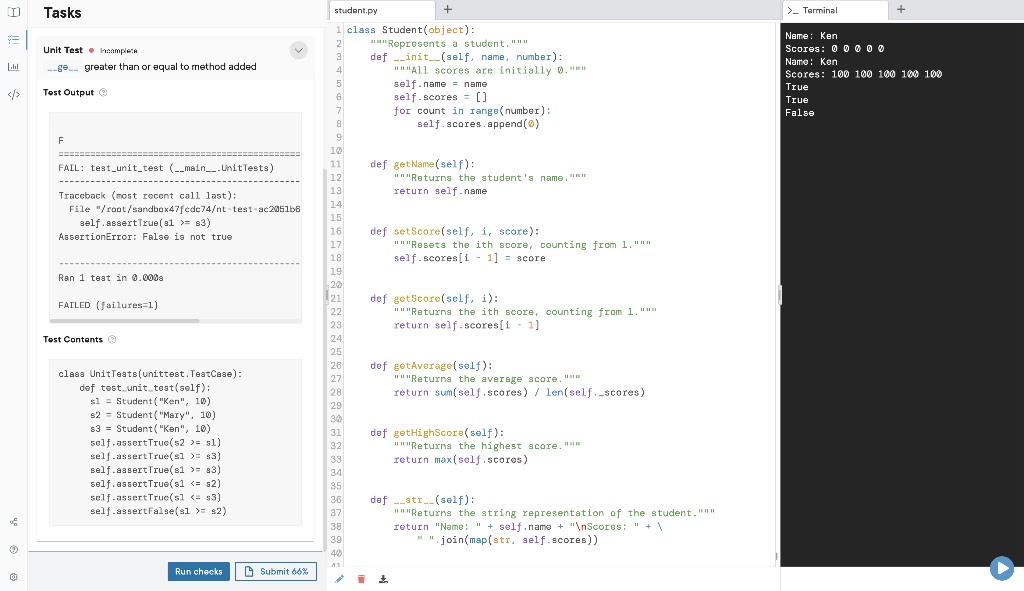This screenshot has height=591, width=1024.
Task: Click 'self.assertFalse(s1 >= s2)' test line
Action: (158, 511)
